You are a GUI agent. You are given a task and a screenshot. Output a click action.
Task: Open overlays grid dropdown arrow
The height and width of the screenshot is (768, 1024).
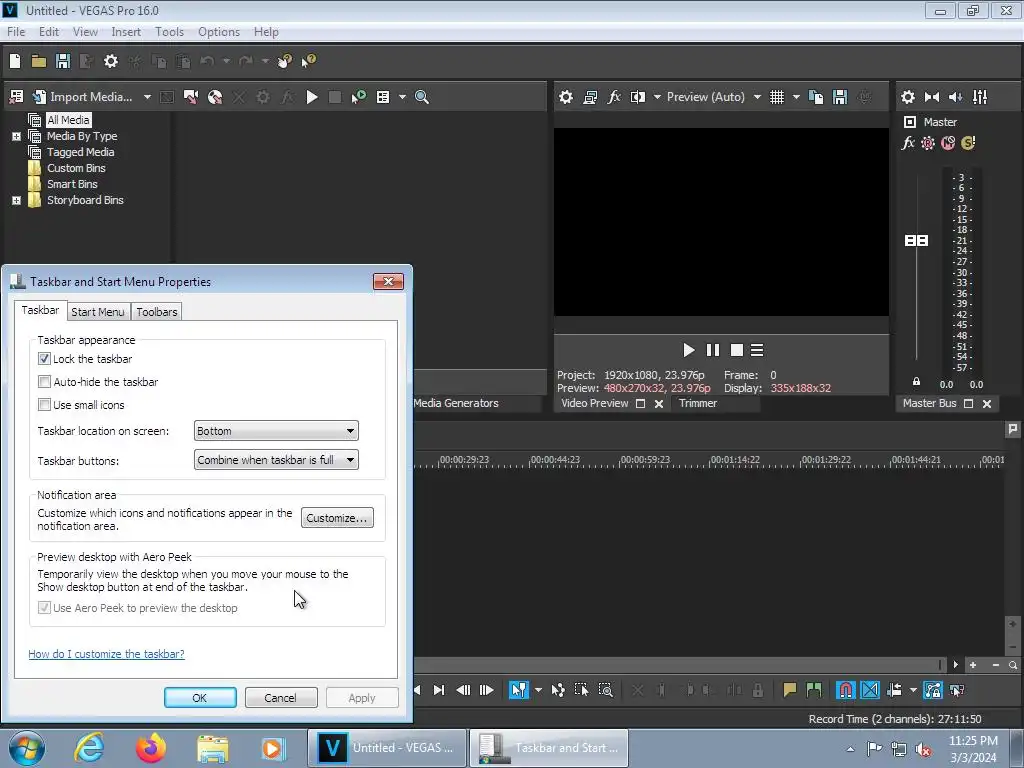tap(795, 97)
